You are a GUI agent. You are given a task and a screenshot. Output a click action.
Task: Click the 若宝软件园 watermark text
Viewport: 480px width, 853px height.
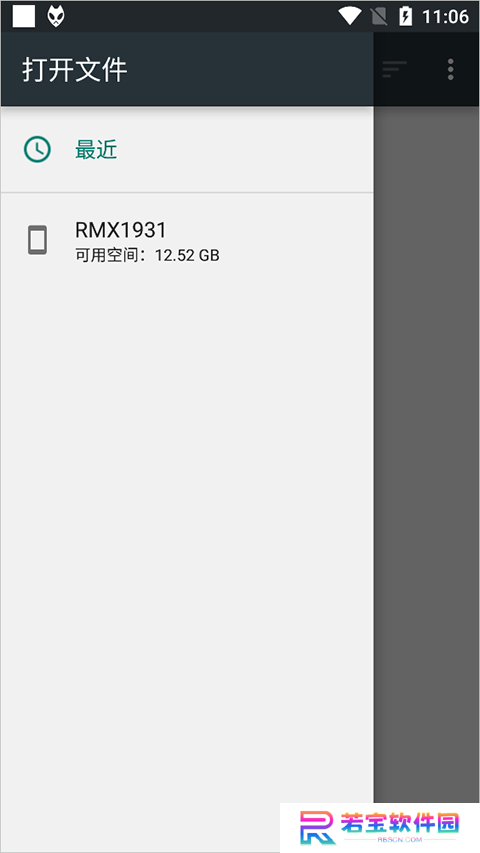[x=400, y=824]
